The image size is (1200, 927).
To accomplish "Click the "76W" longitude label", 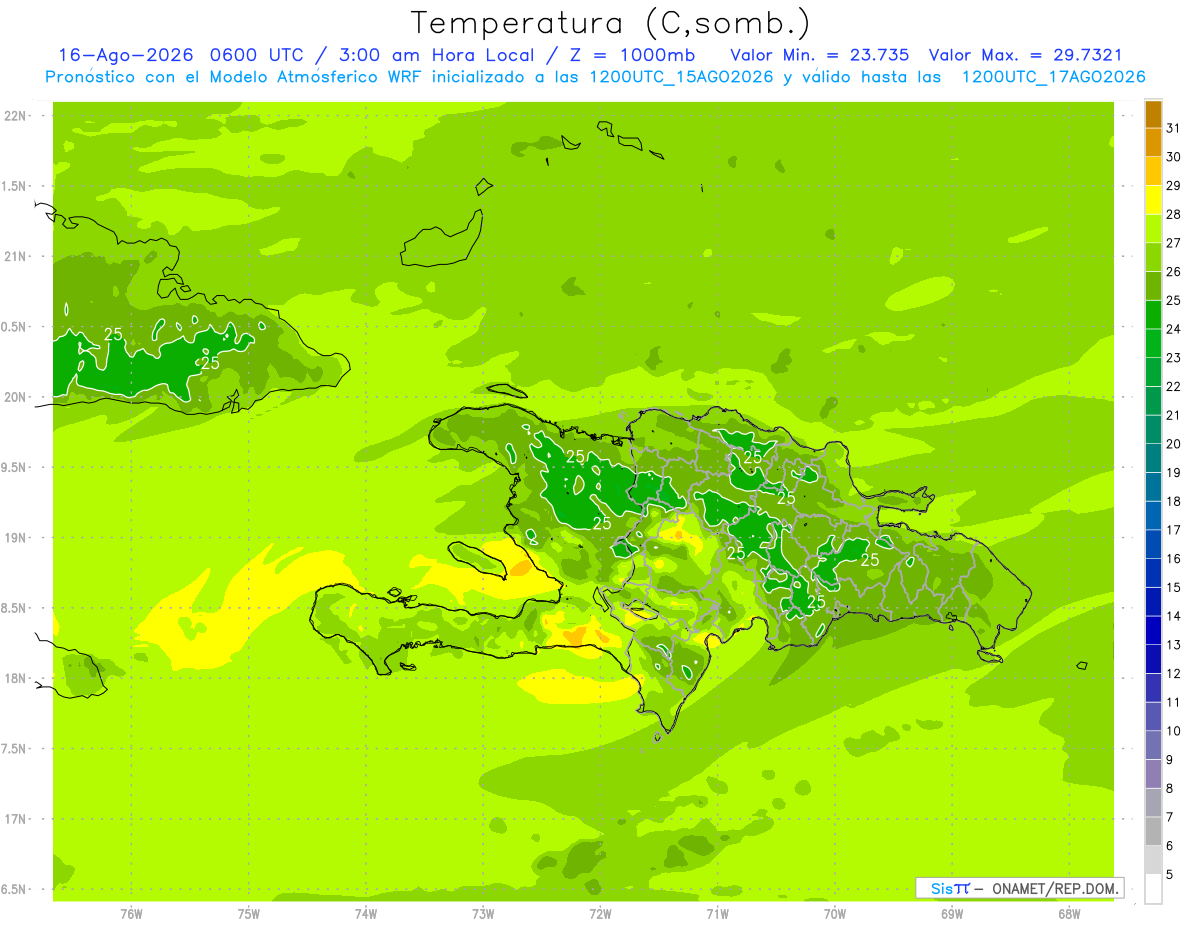I will tap(131, 914).
